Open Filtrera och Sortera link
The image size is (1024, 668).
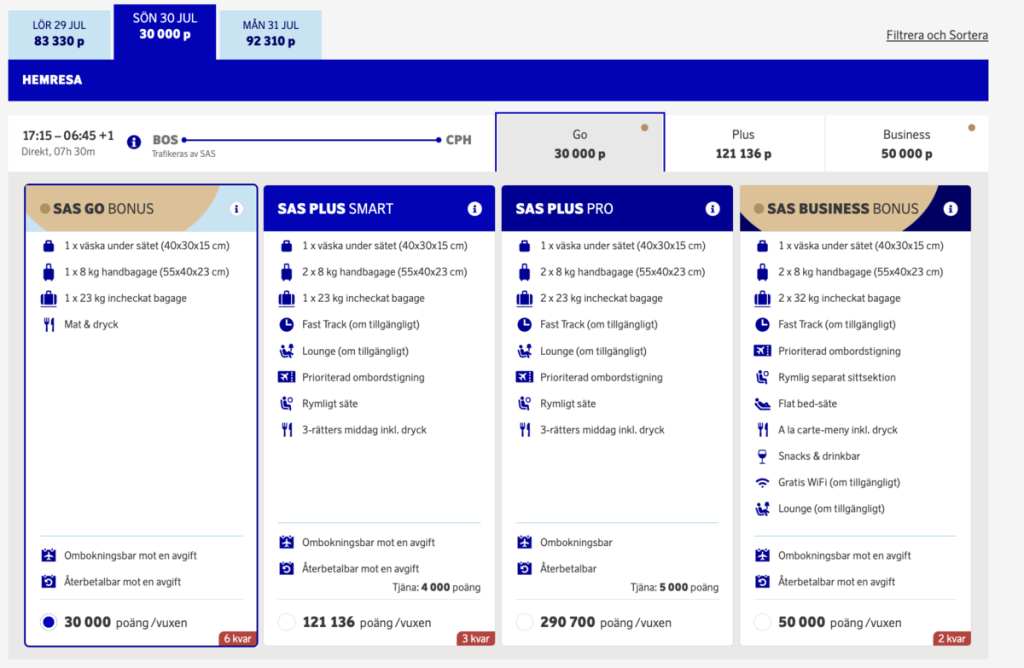pos(936,35)
